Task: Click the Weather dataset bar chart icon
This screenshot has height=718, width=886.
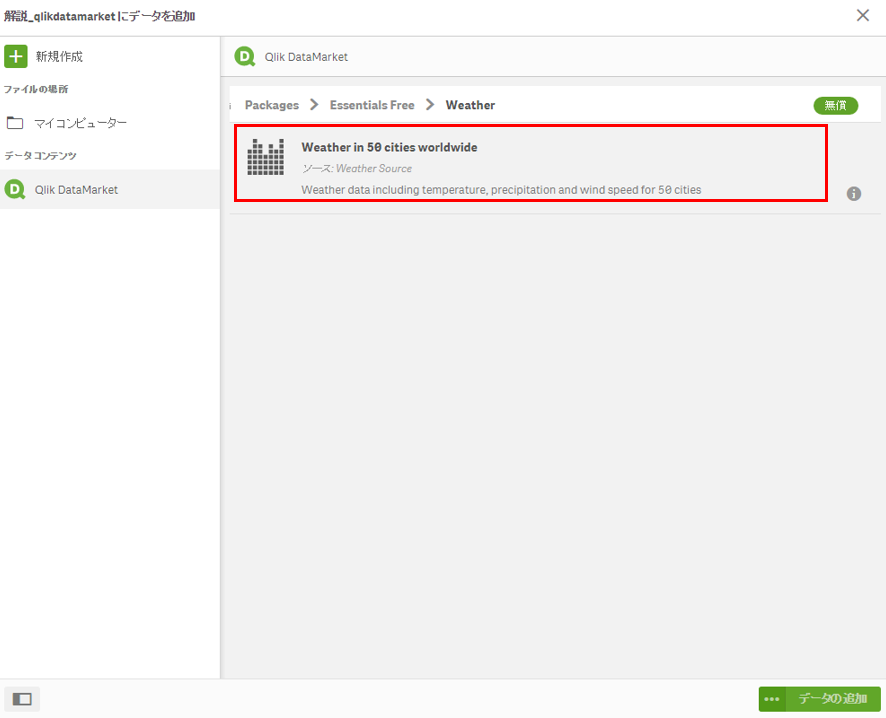Action: 266,156
